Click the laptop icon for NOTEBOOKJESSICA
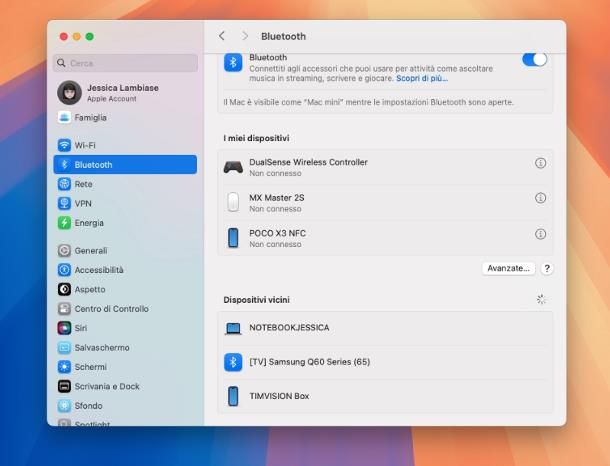Screen dimensions: 610x466 (233, 328)
